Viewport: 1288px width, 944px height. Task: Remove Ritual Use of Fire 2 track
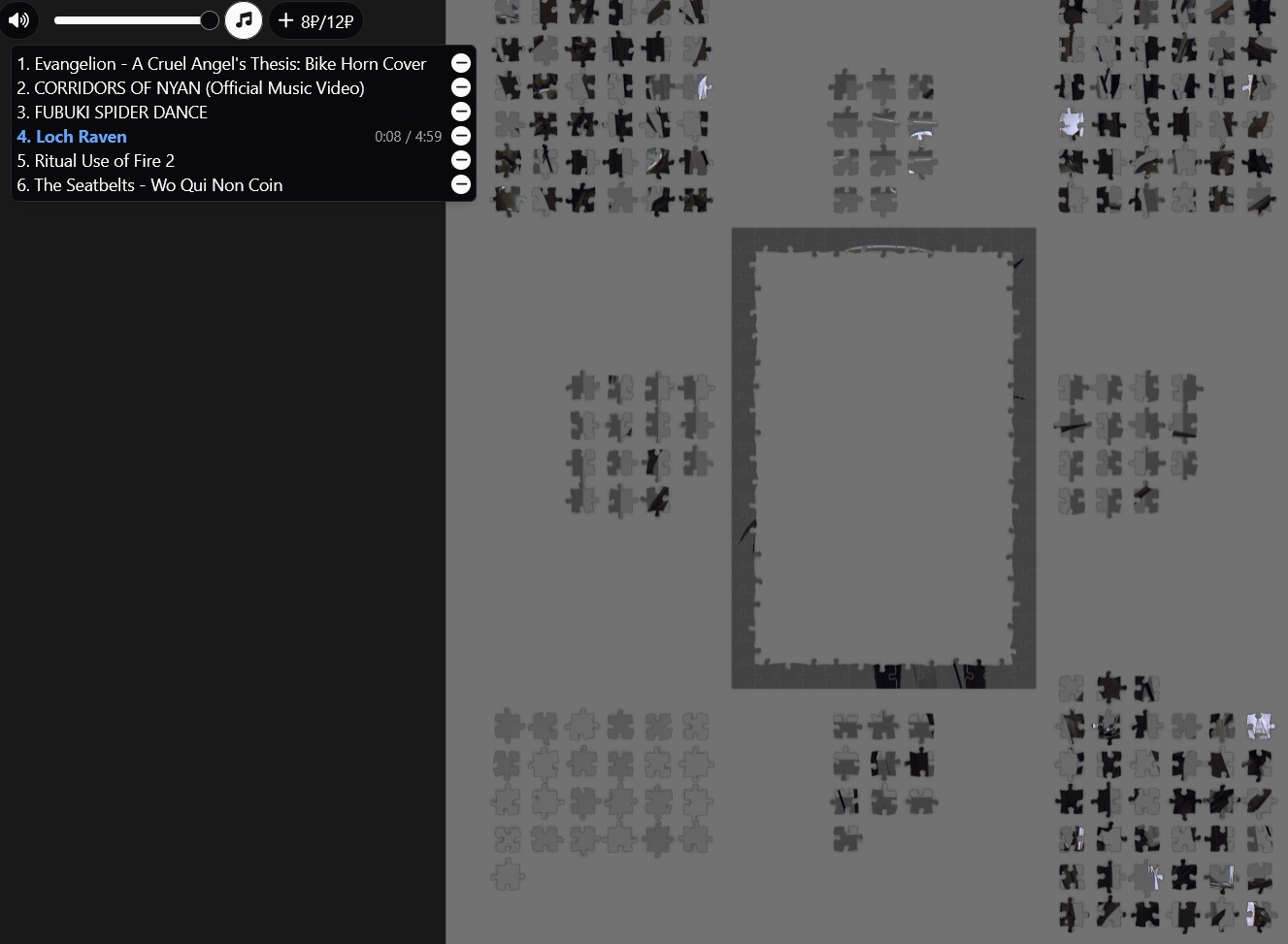pyautogui.click(x=461, y=160)
